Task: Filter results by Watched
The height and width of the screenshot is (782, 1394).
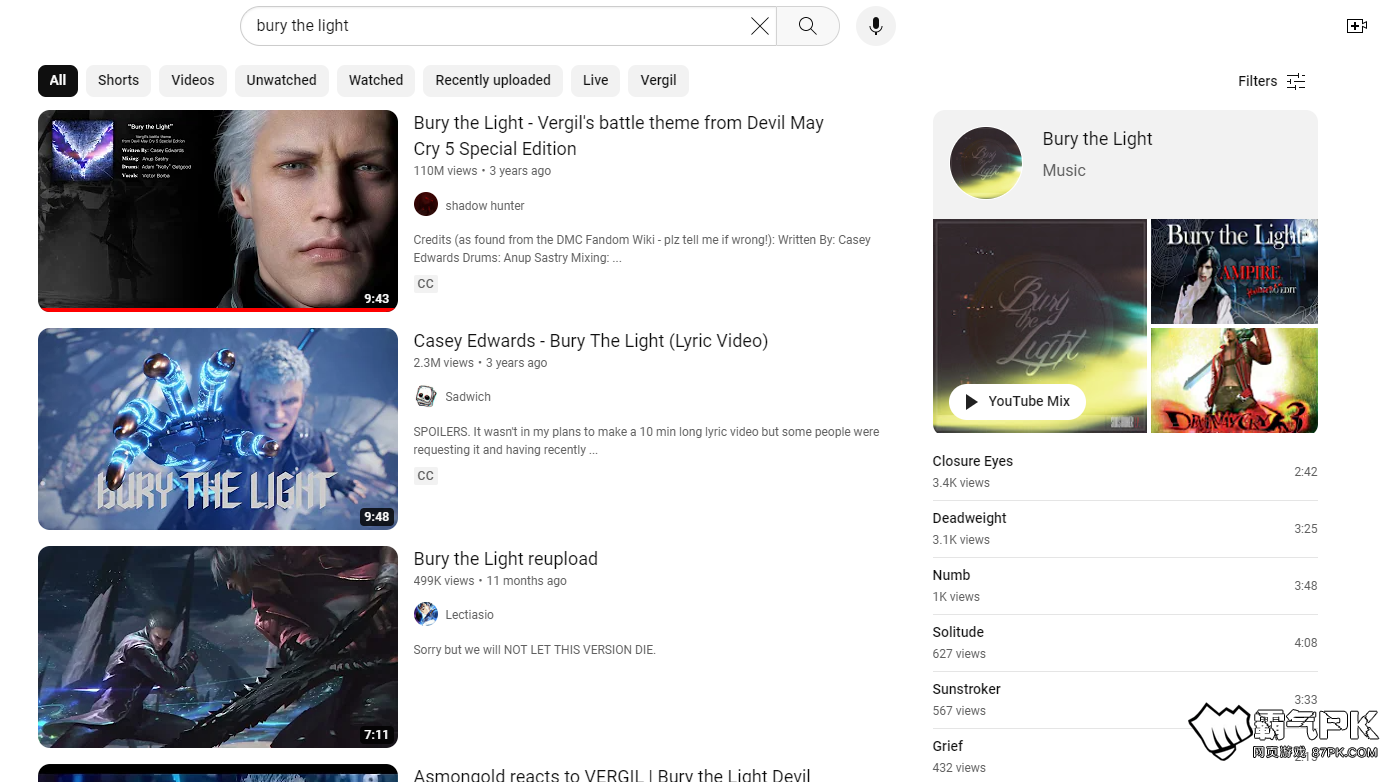Action: pos(376,80)
